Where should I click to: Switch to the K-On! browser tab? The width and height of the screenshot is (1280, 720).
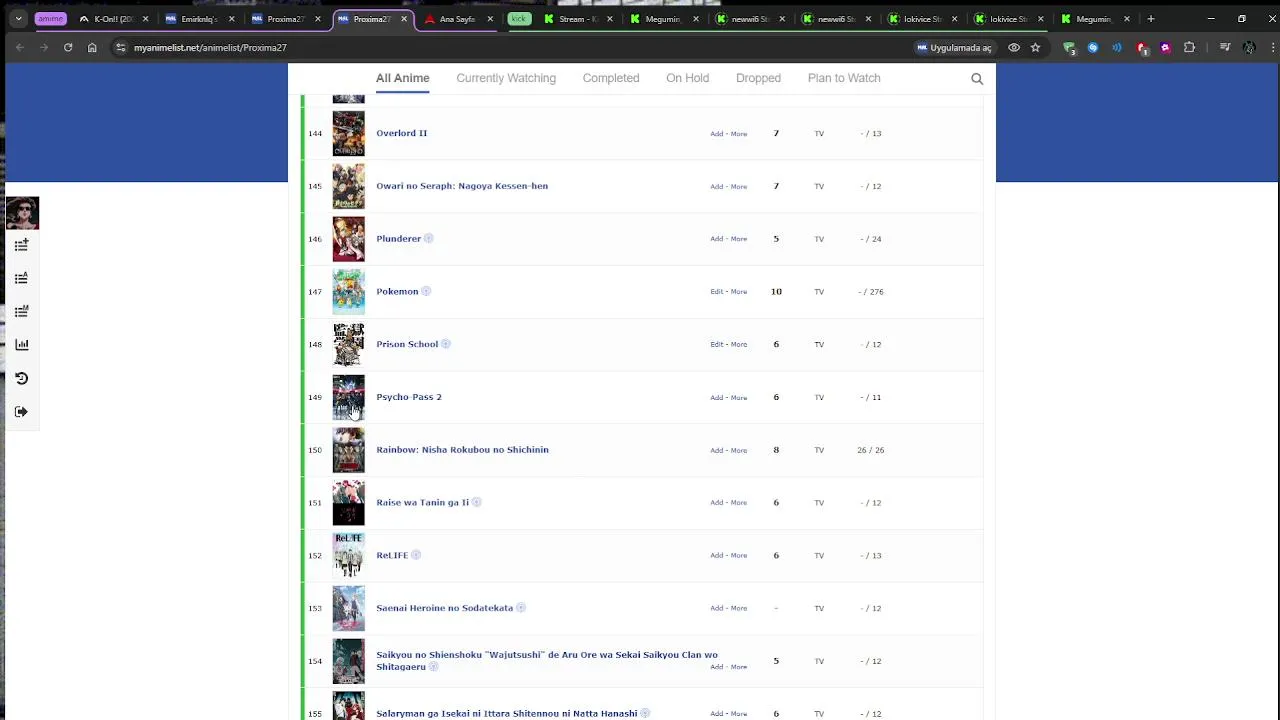(113, 19)
